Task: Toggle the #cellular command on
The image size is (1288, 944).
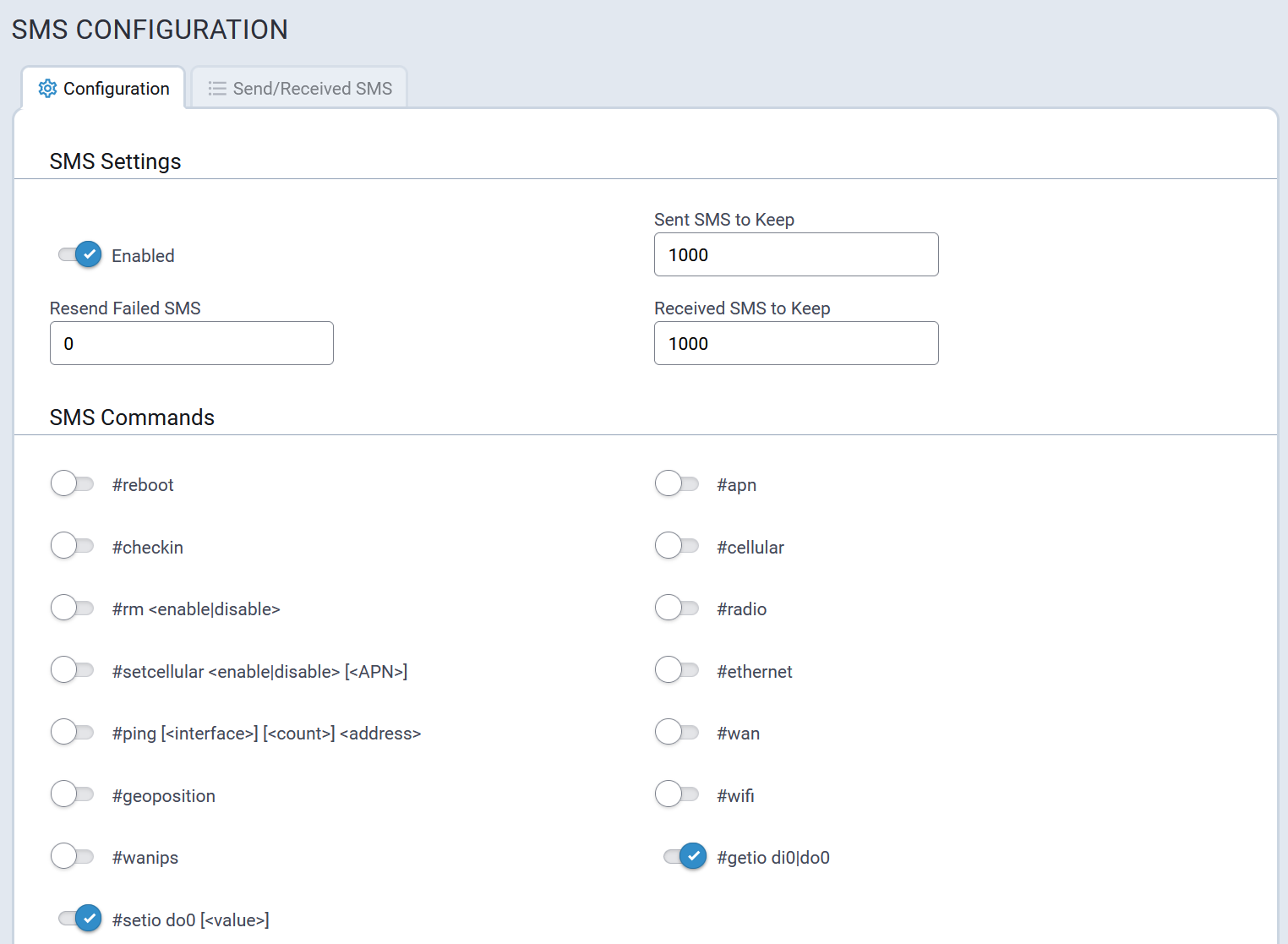Action: pyautogui.click(x=677, y=546)
